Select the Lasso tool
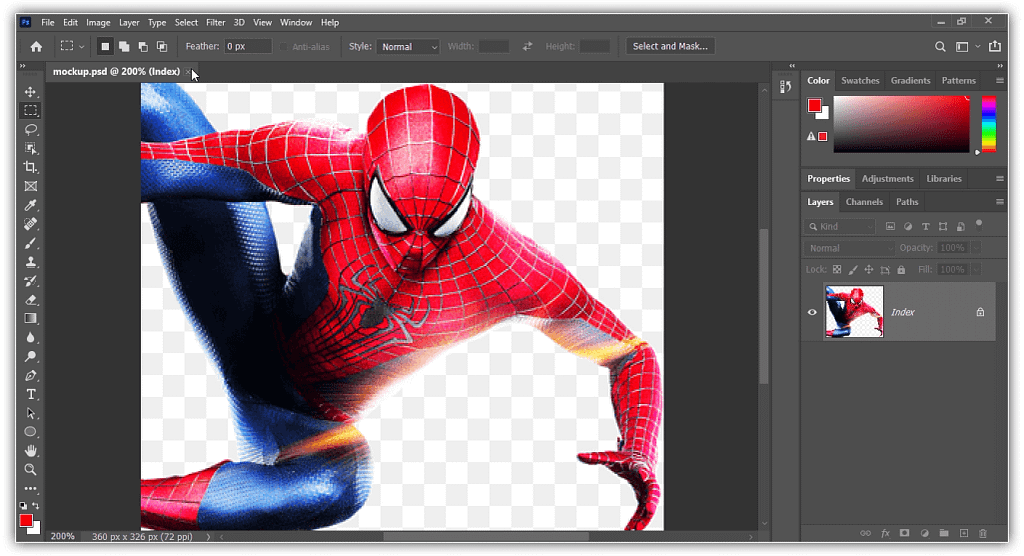1024x556 pixels. (31, 129)
